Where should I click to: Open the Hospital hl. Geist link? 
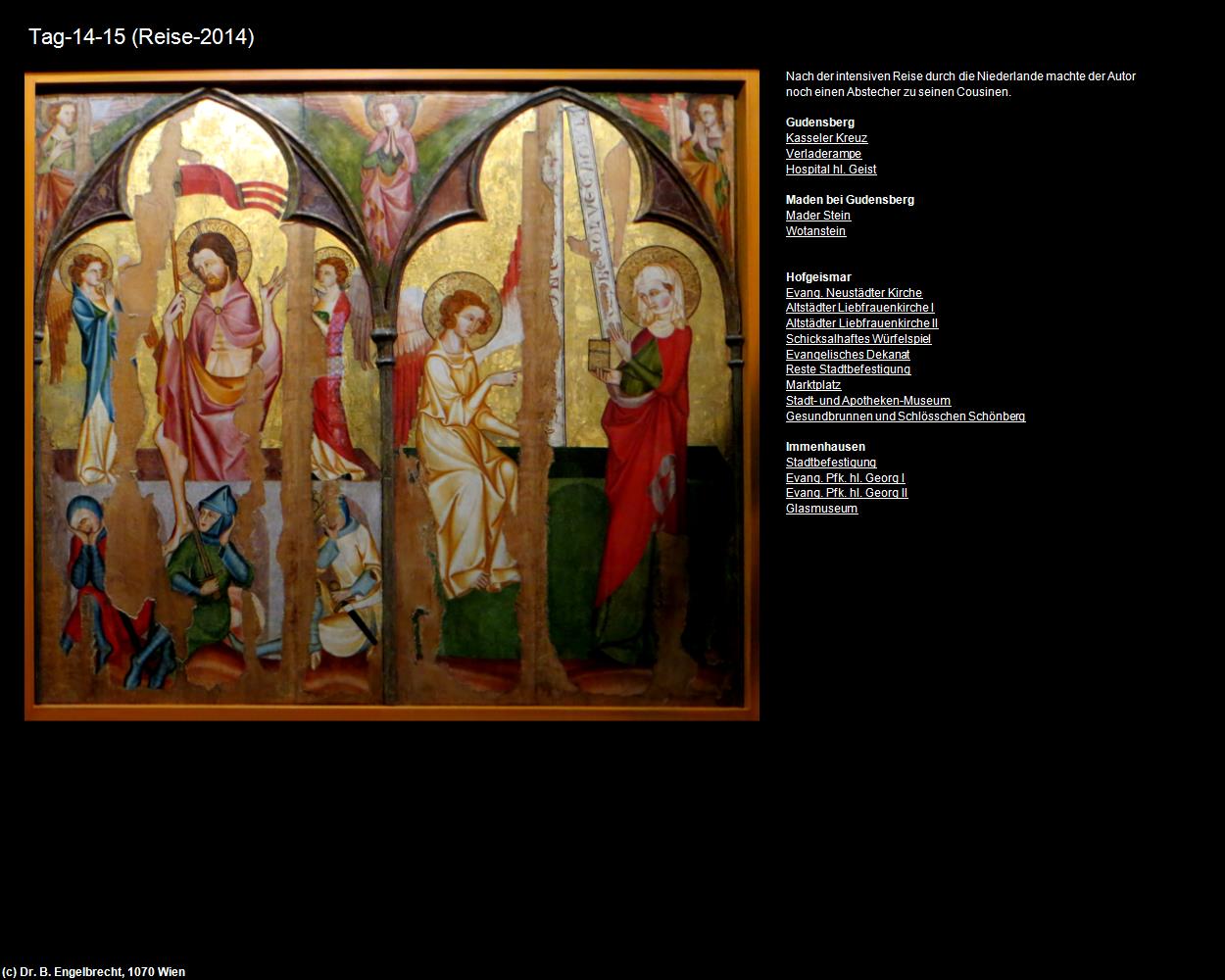point(831,170)
